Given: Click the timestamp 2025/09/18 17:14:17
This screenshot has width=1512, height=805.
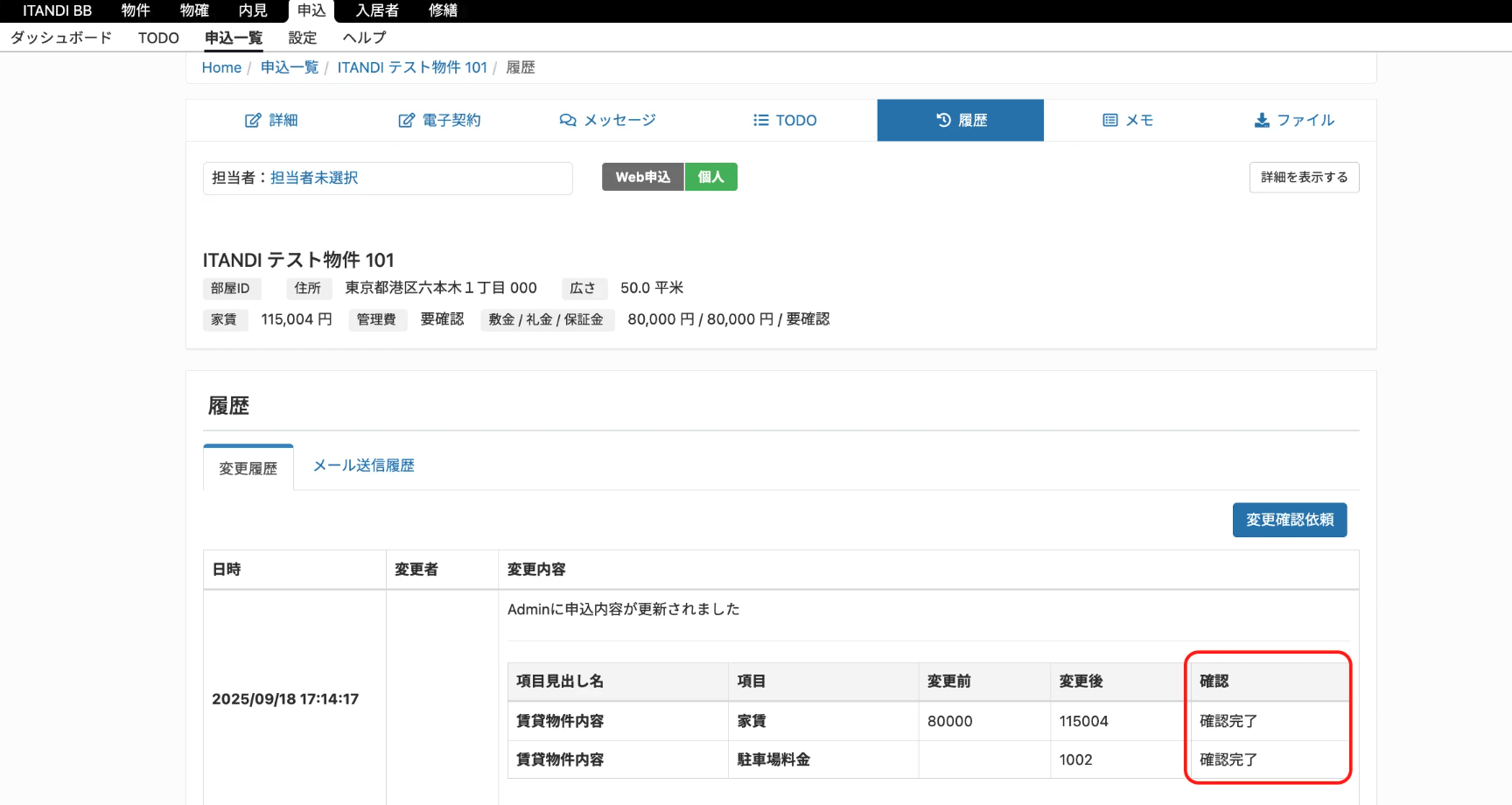Looking at the screenshot, I should click(285, 699).
